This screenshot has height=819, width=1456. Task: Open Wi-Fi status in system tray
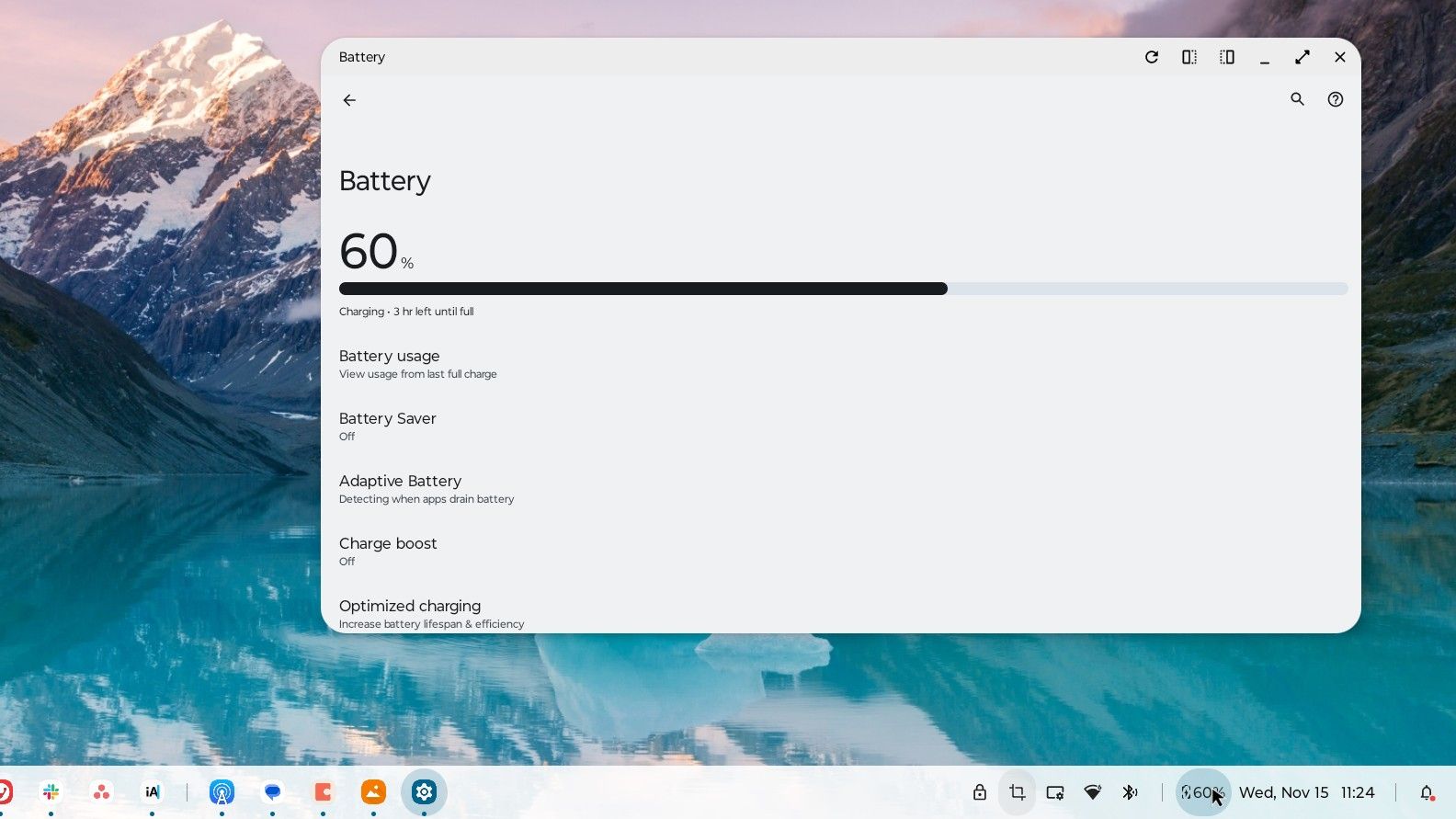(x=1092, y=792)
